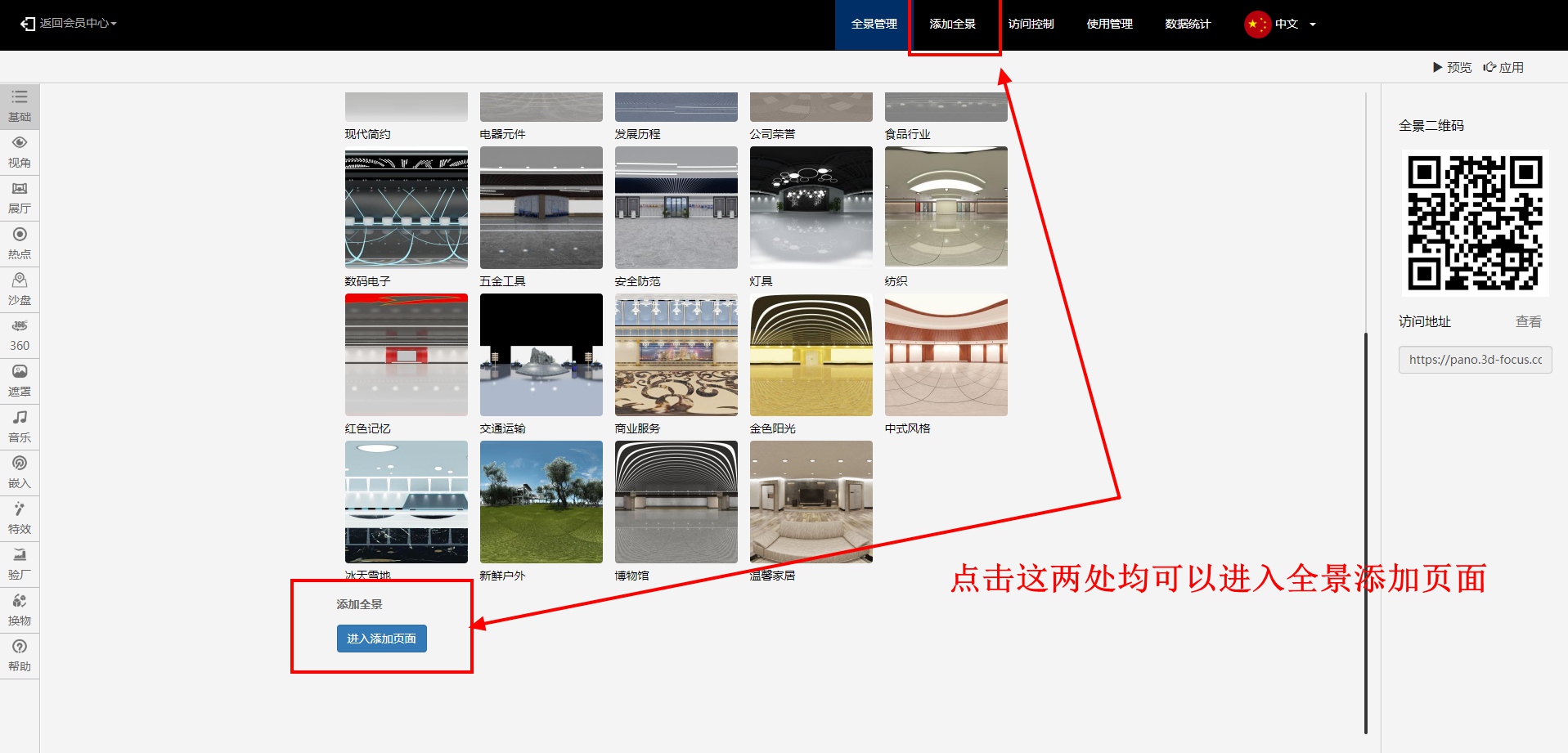Open the 沙盘 sand table sidebar icon
The height and width of the screenshot is (753, 1568).
tap(20, 289)
